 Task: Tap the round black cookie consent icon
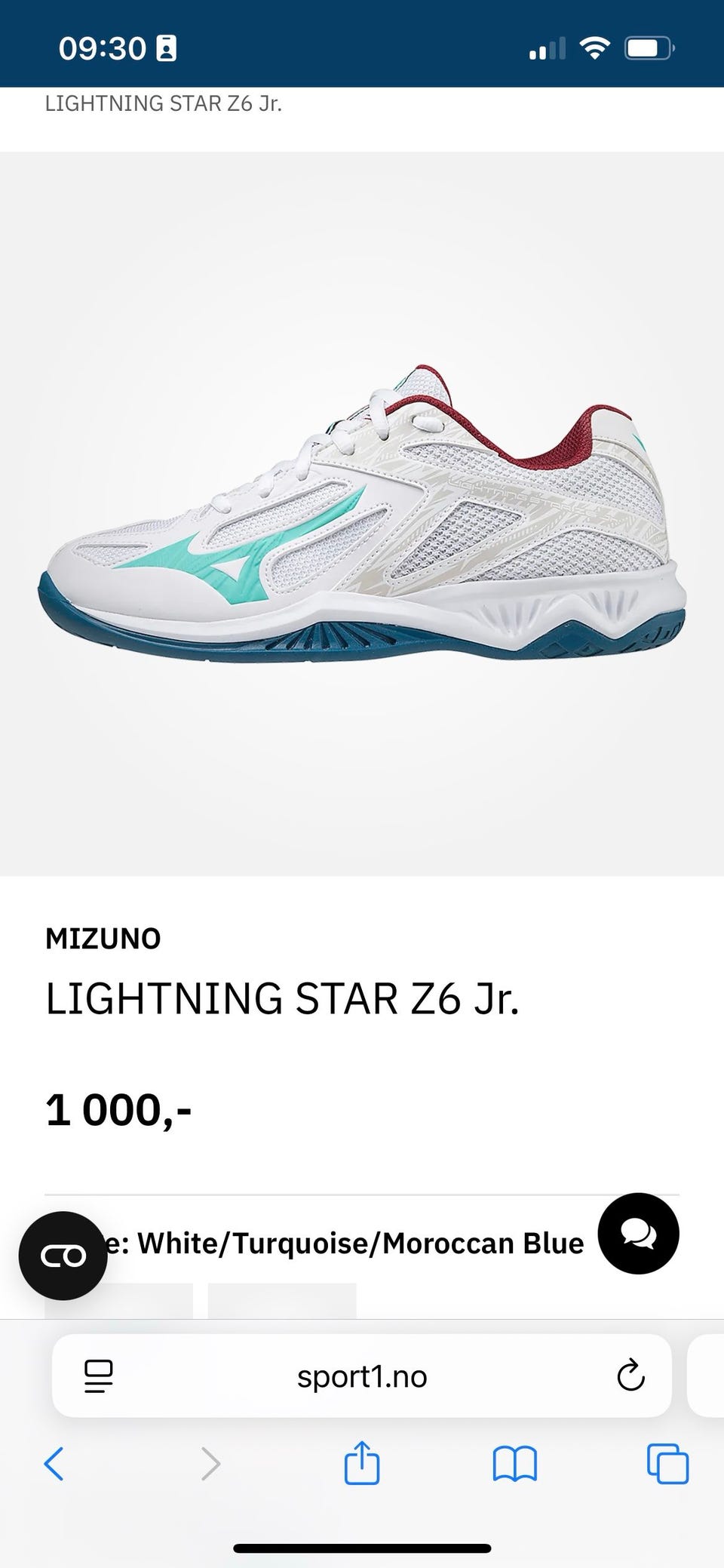point(63,1256)
